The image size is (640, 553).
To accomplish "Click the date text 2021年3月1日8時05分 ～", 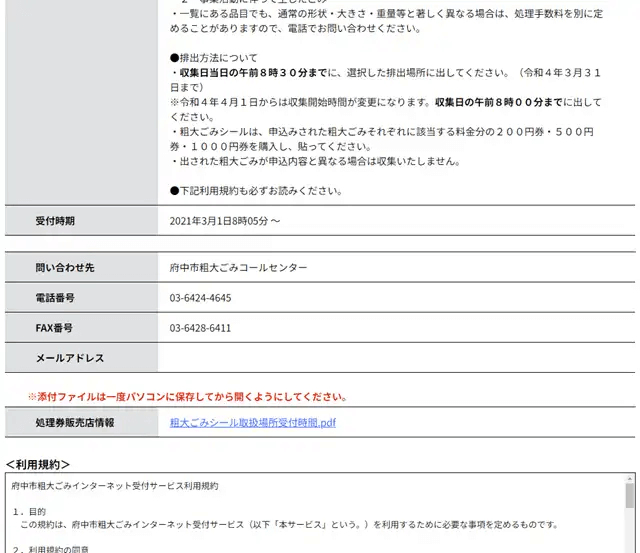I will (x=225, y=221).
